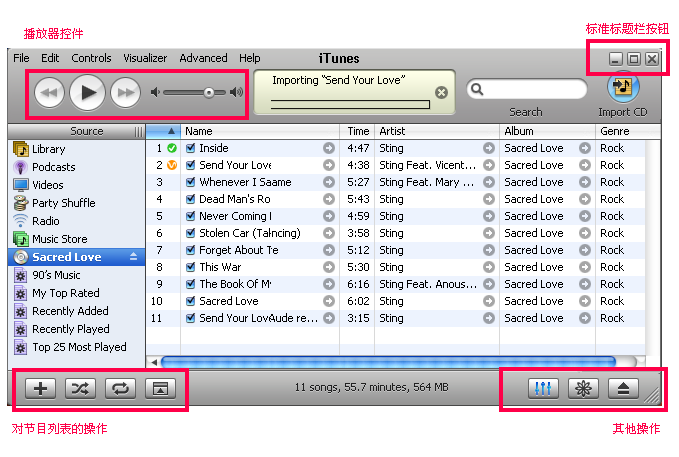This screenshot has width=679, height=457.
Task: Skip to the next track
Action: tap(125, 93)
